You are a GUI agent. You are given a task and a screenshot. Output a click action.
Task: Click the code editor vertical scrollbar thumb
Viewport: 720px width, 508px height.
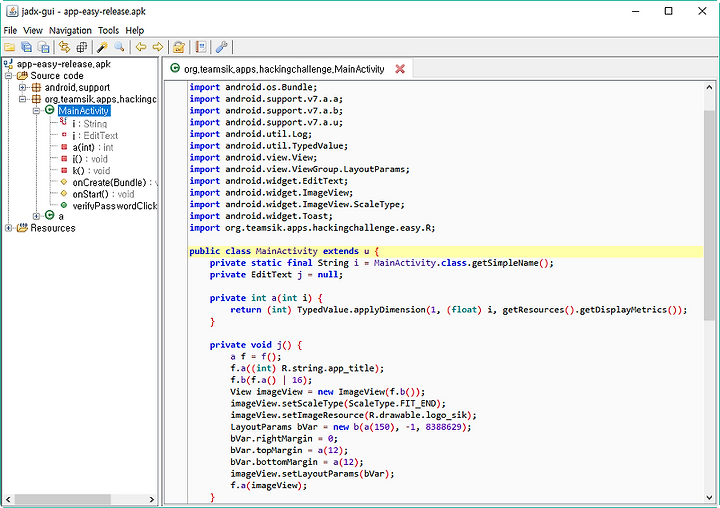click(x=709, y=214)
